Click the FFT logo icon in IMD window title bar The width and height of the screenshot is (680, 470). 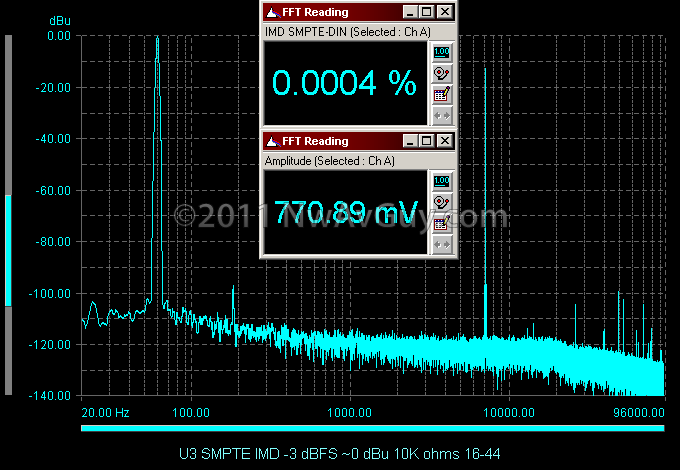[x=273, y=12]
